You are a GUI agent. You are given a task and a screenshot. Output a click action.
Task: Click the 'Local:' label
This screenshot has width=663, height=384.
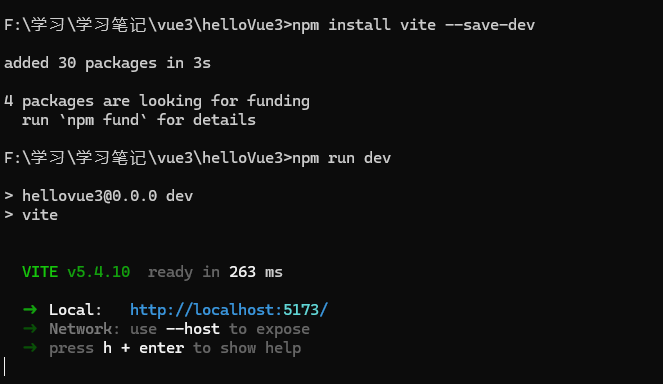tap(75, 310)
